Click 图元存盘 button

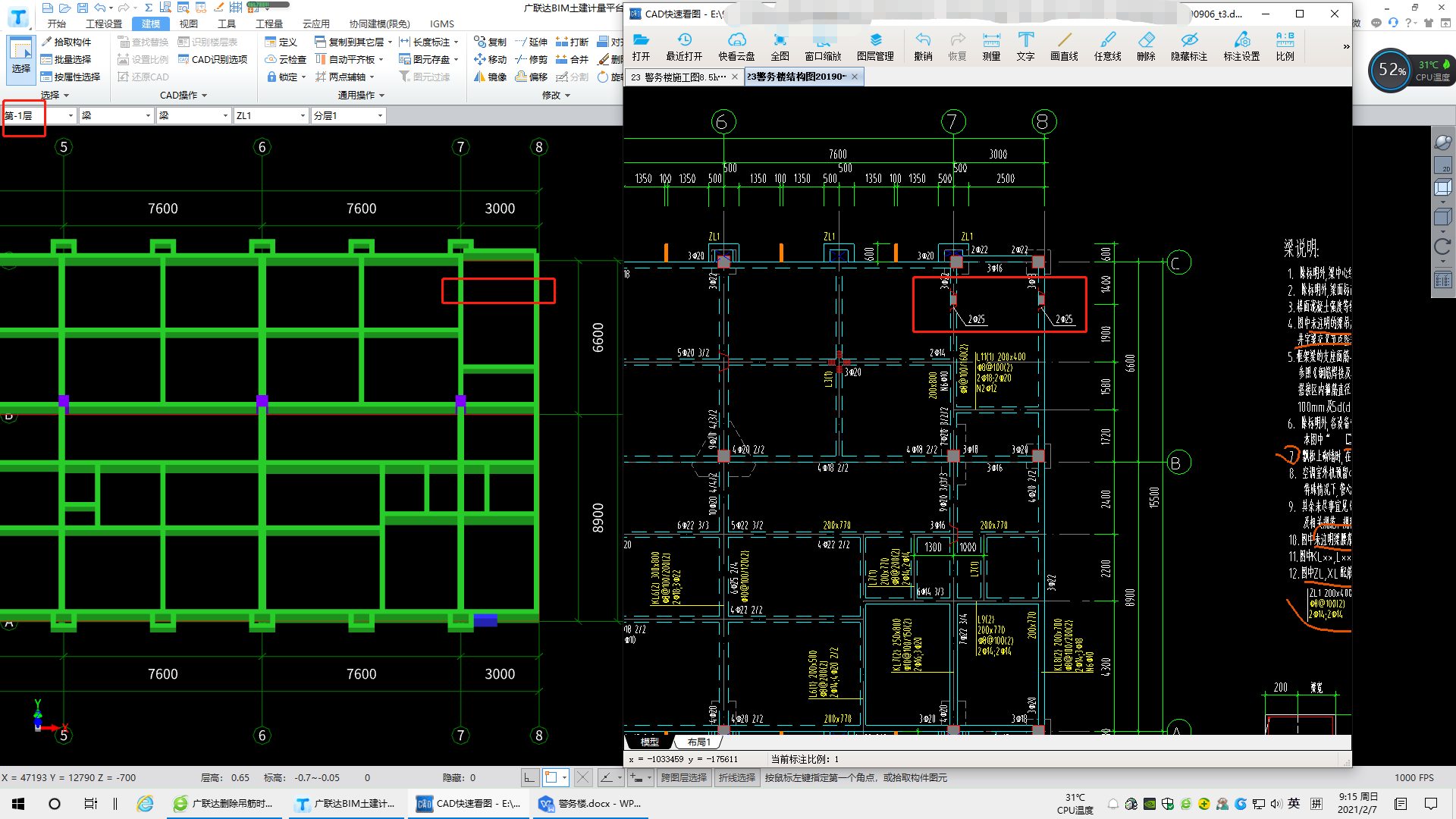point(425,59)
